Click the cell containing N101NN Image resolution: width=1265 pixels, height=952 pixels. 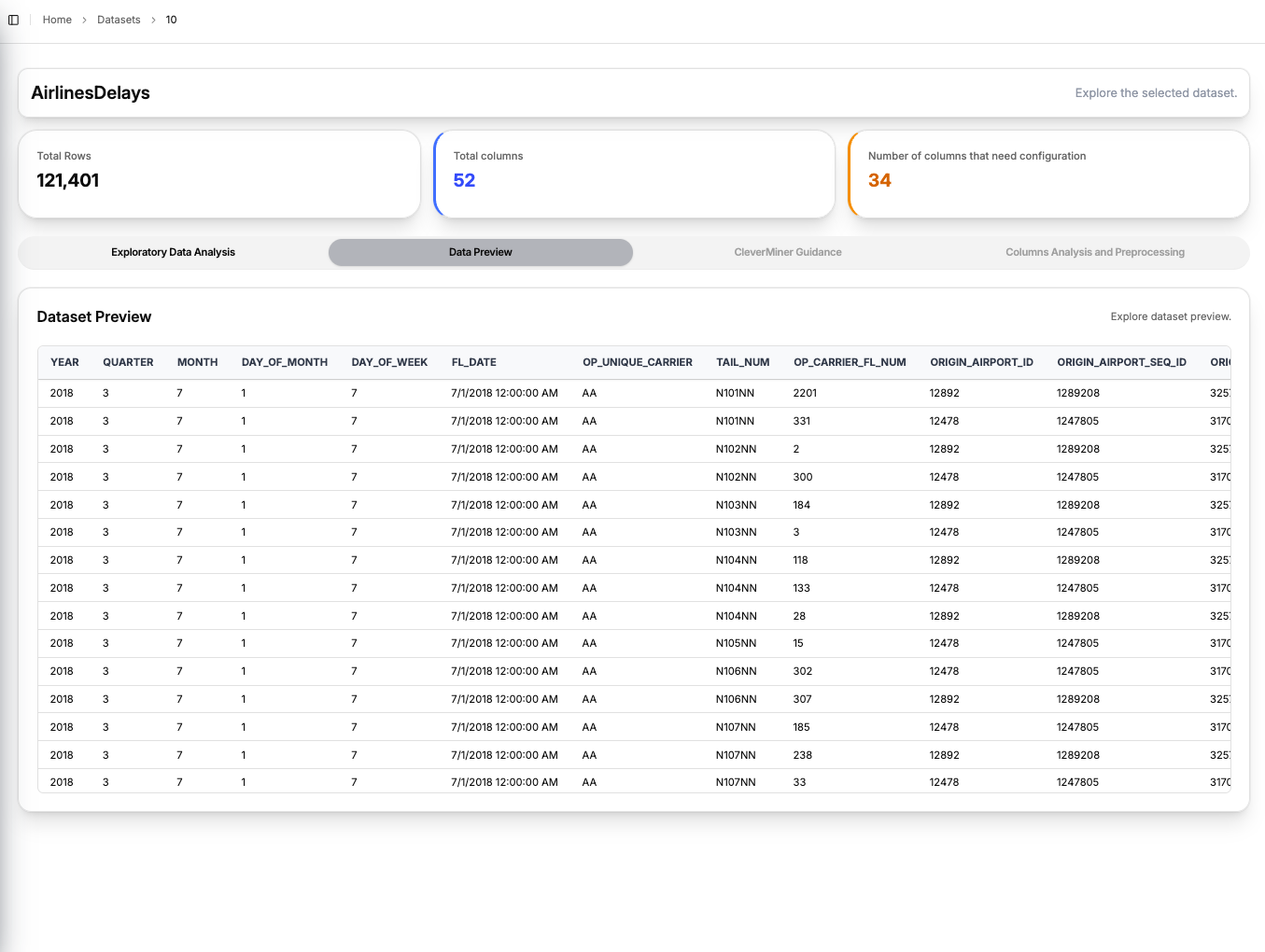(738, 393)
